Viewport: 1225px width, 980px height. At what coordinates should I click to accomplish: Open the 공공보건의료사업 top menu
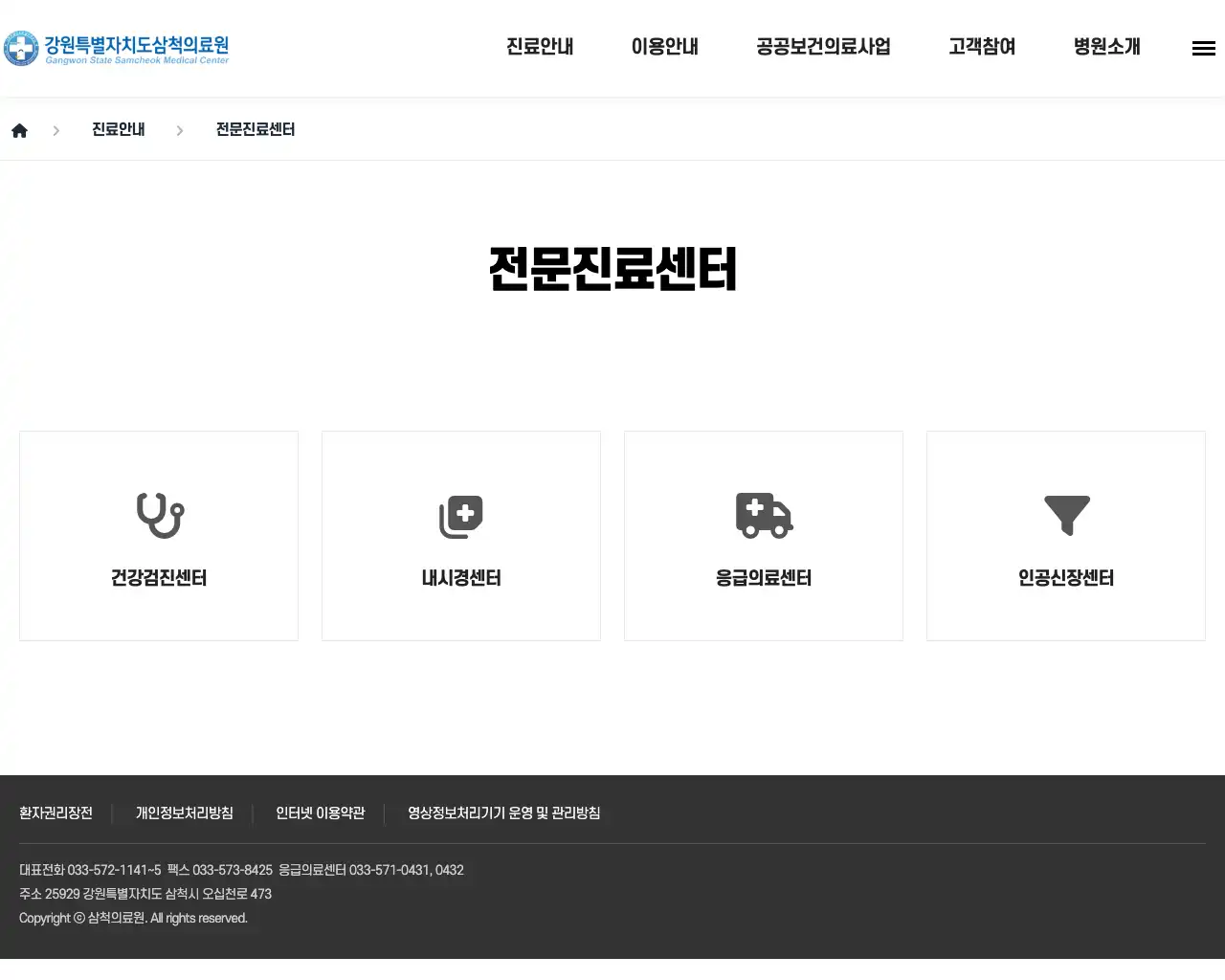tap(823, 47)
